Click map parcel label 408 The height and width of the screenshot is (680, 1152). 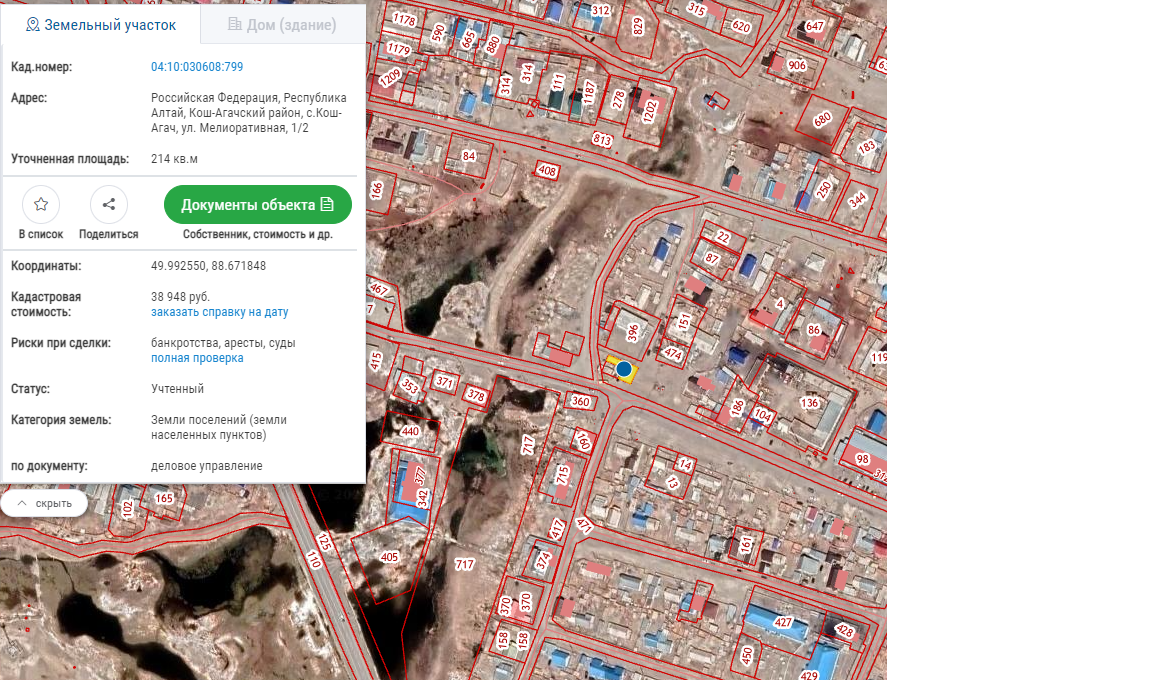(x=547, y=171)
